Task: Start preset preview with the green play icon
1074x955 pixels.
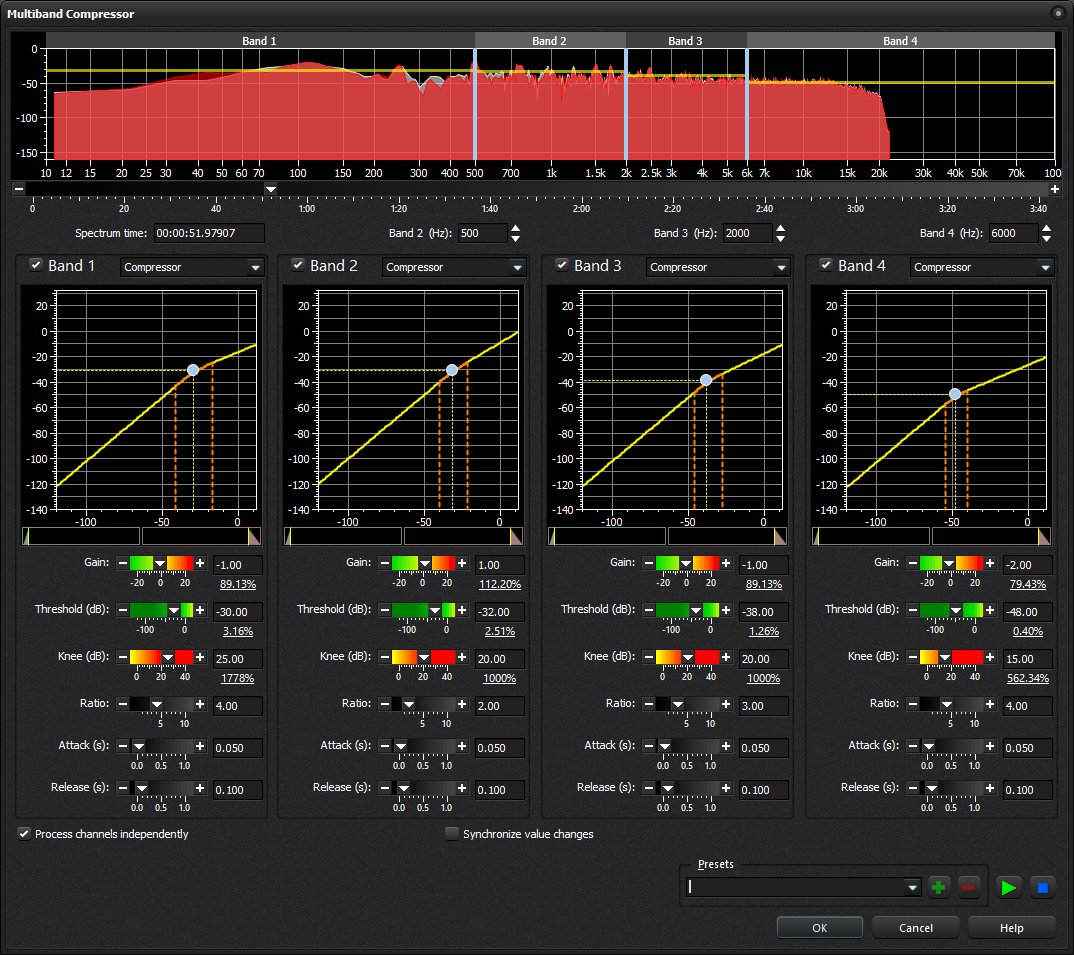Action: [x=1008, y=887]
